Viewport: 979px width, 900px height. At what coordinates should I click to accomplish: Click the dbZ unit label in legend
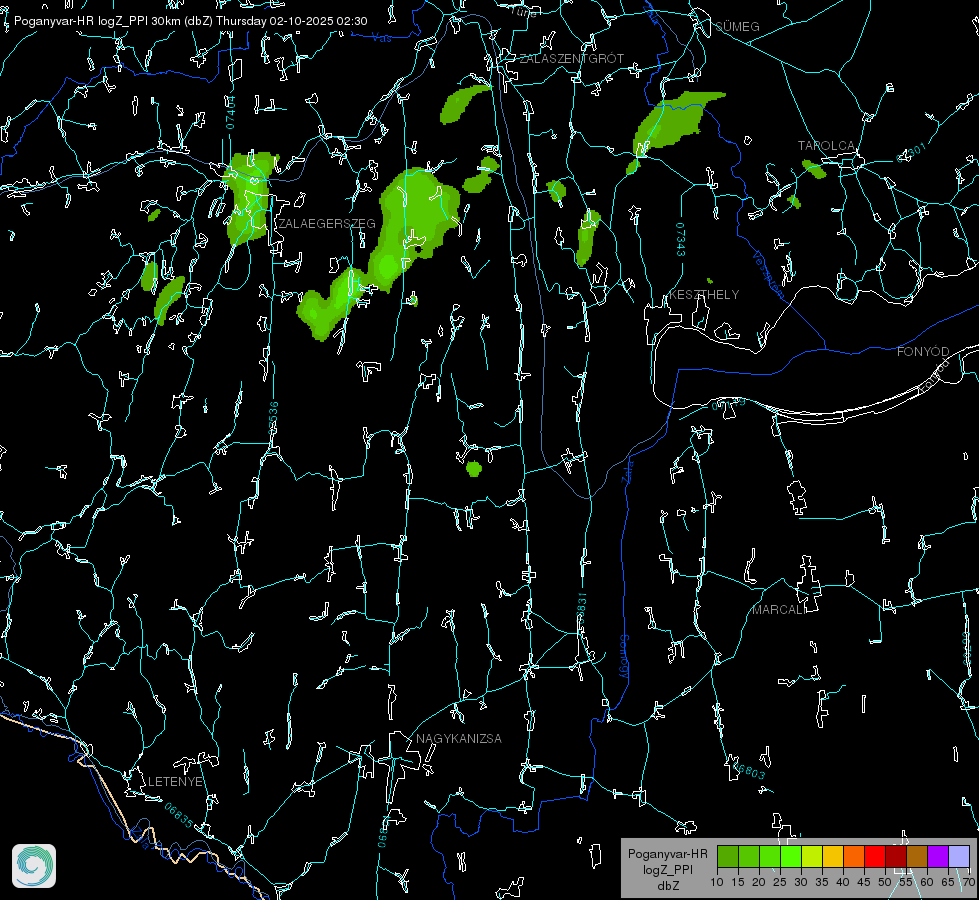[x=668, y=886]
